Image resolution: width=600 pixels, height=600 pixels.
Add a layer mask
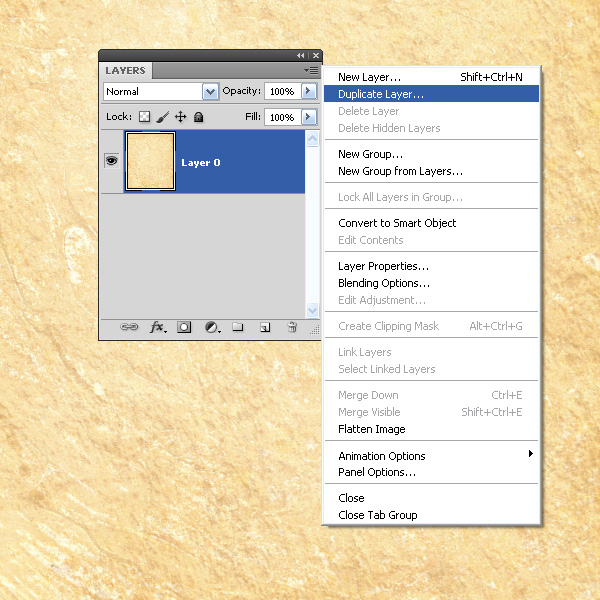pos(184,328)
